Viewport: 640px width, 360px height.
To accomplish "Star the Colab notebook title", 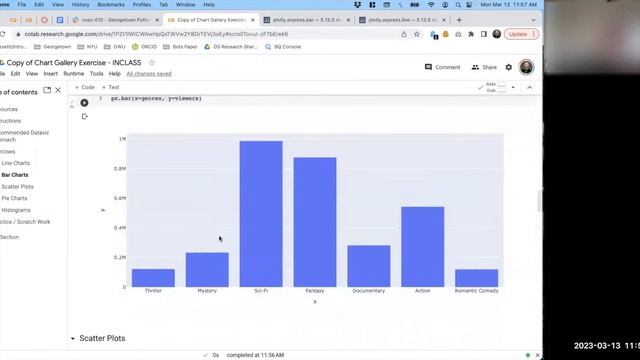I will (x=152, y=62).
